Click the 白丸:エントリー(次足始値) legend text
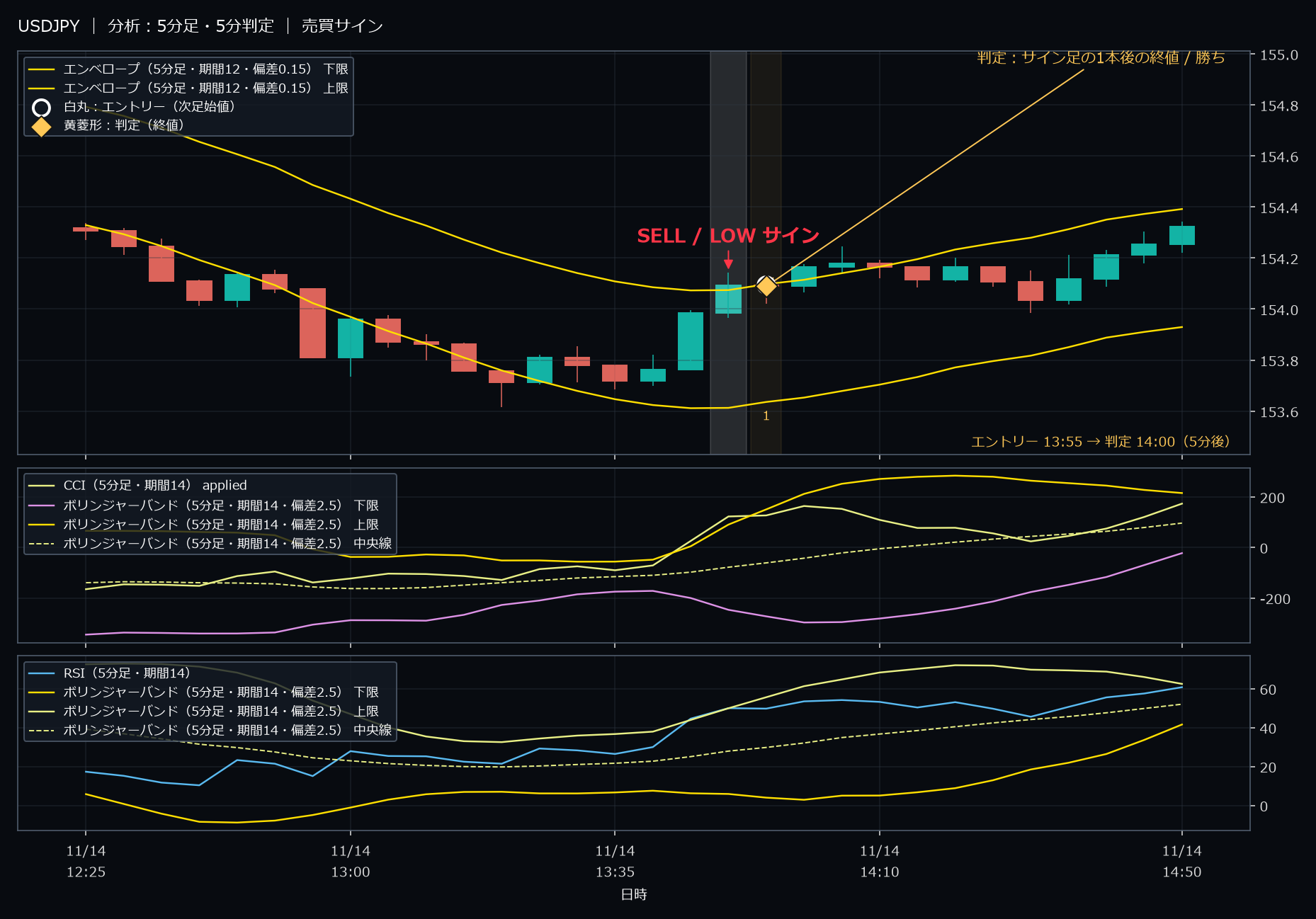This screenshot has width=1316, height=919. click(x=149, y=107)
